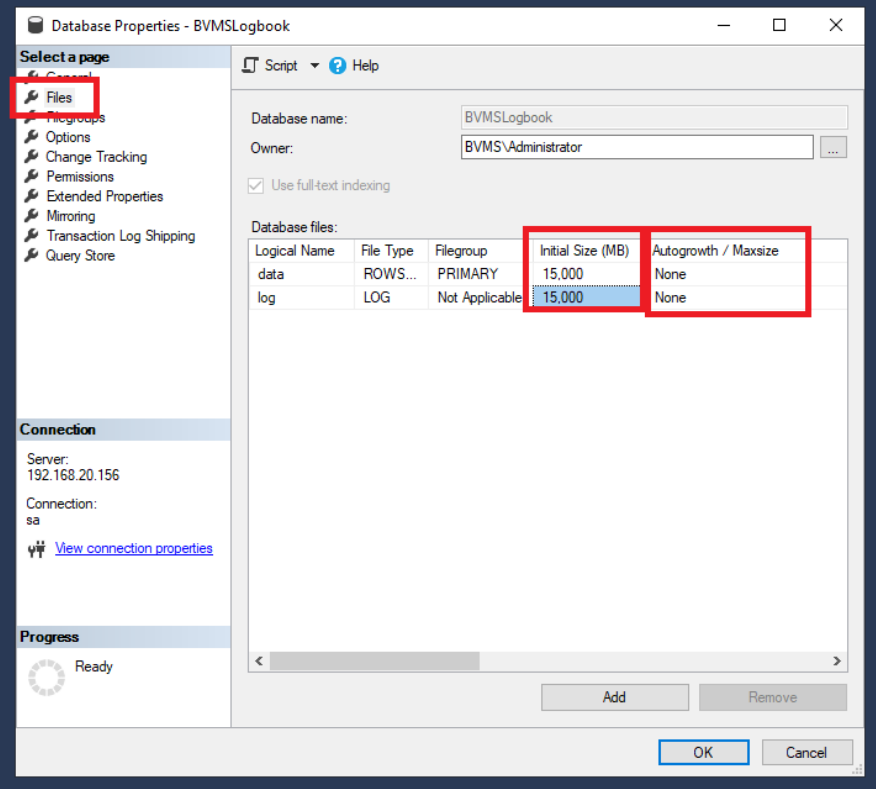Click the Options page wrench icon
Screen dimensions: 876x789
coord(32,137)
